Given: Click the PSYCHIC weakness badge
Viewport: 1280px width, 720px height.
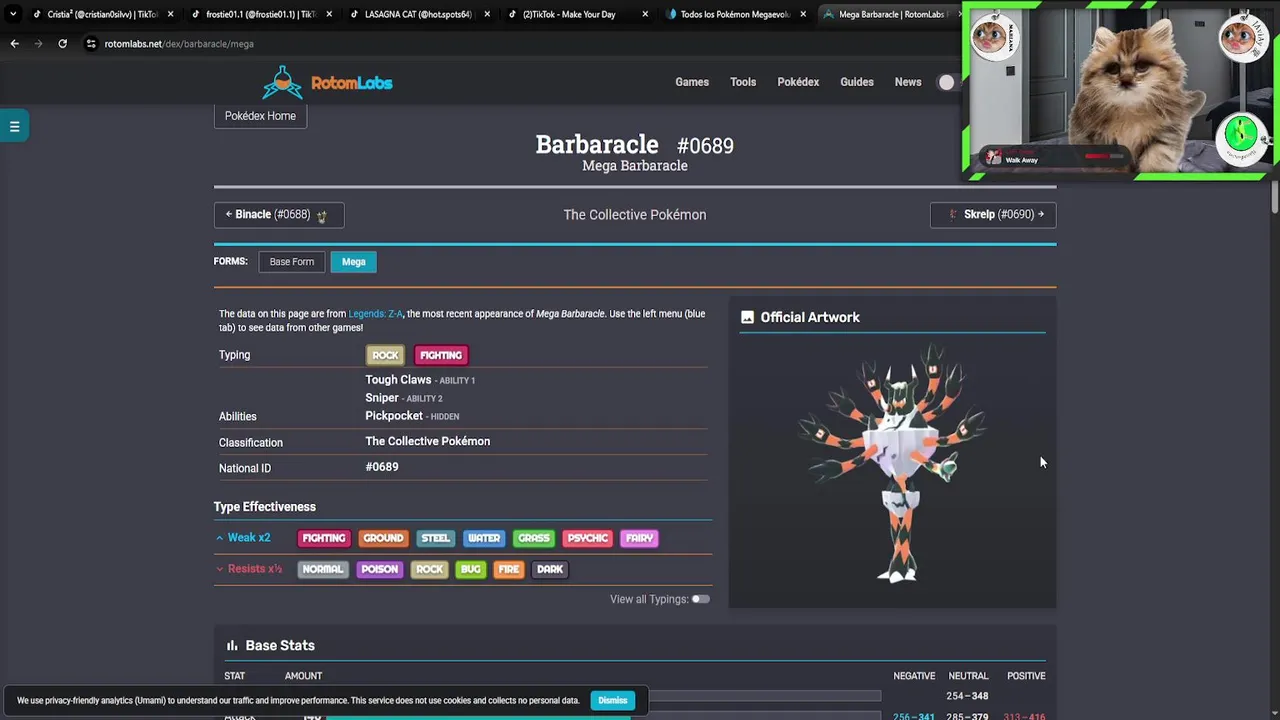Looking at the screenshot, I should [x=588, y=538].
